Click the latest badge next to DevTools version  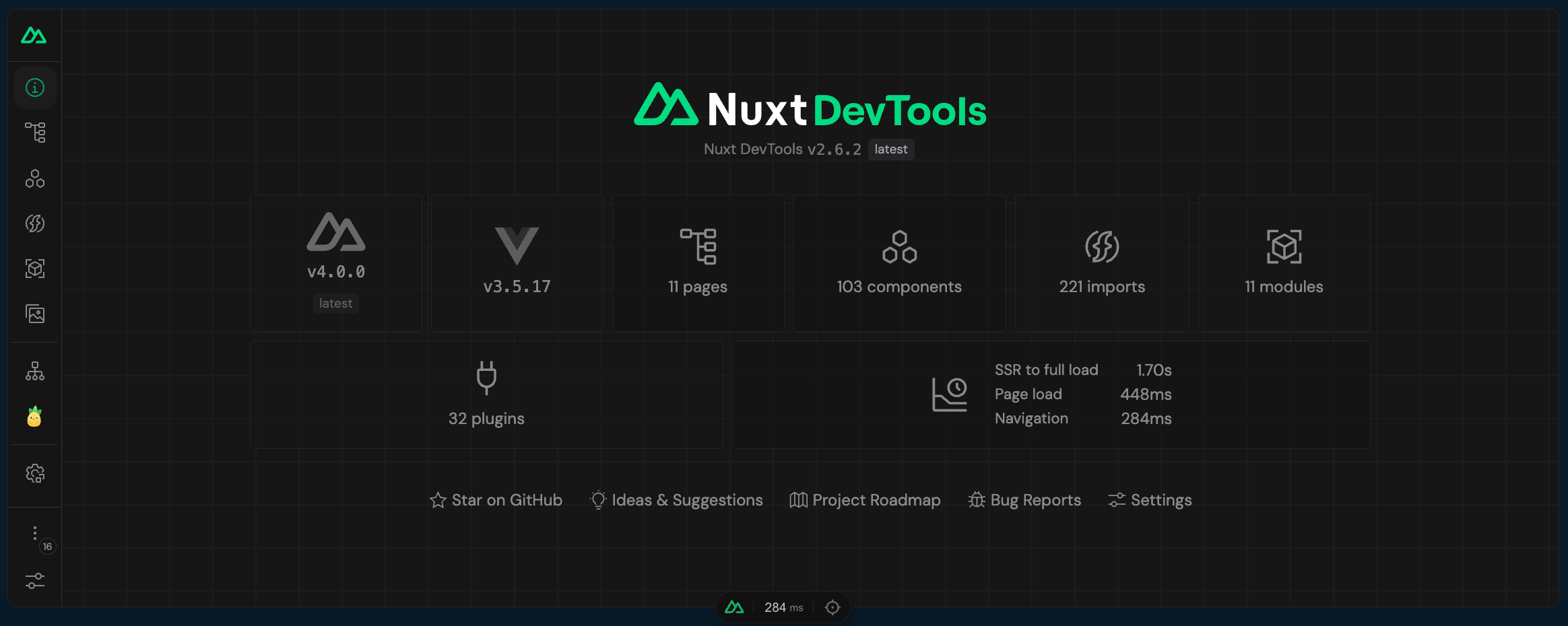(890, 149)
